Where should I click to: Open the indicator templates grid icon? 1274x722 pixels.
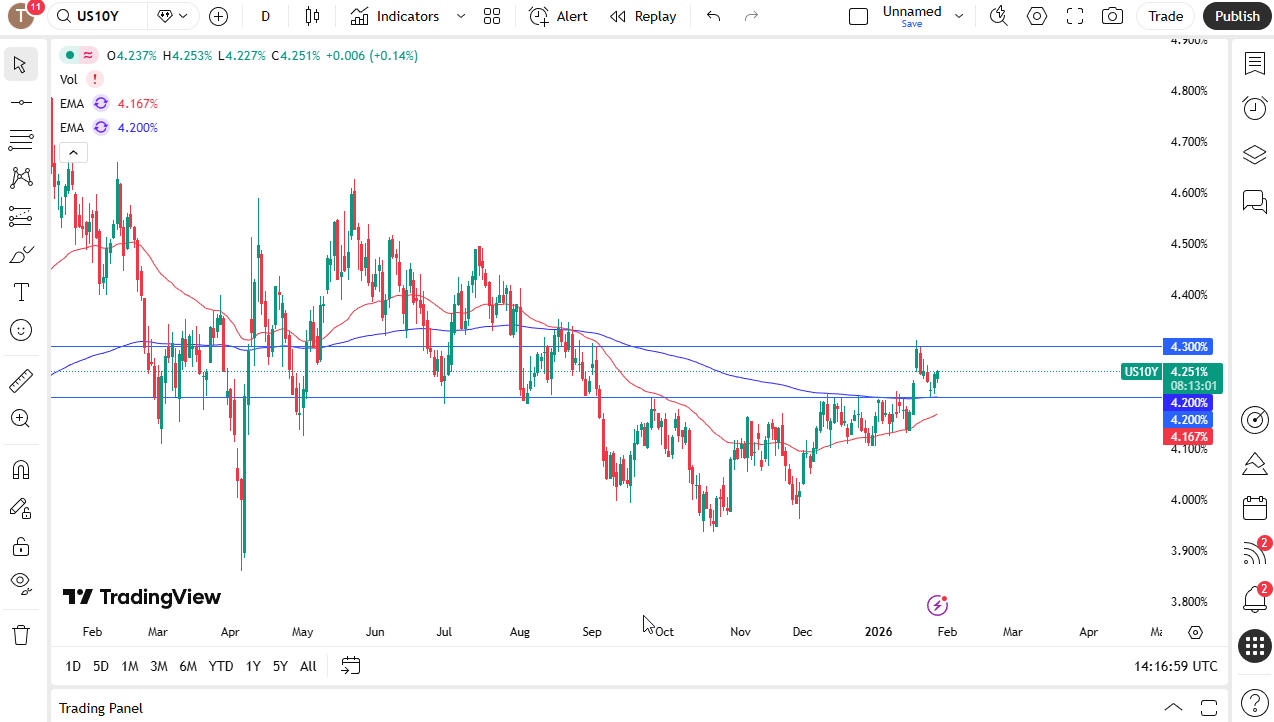tap(491, 16)
